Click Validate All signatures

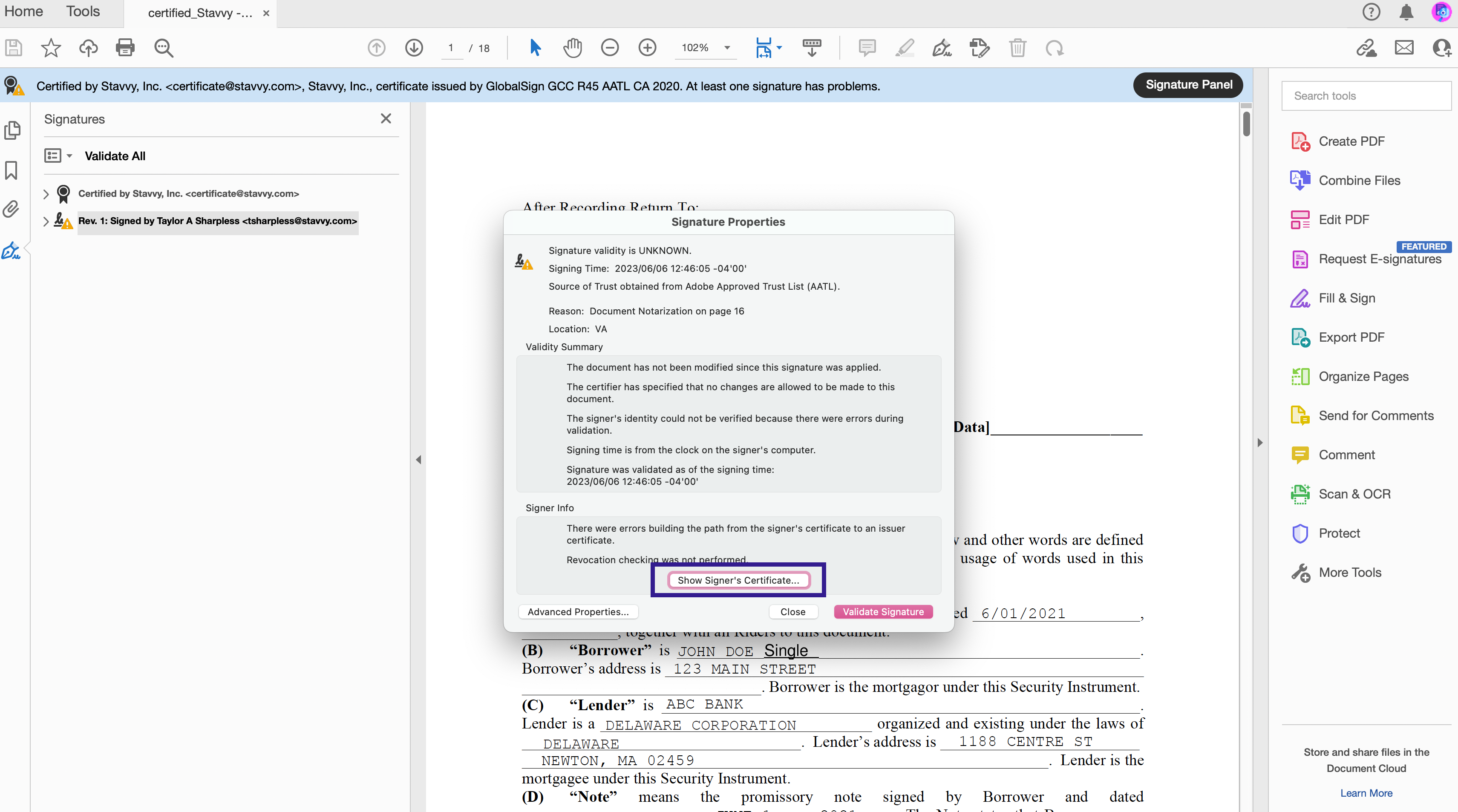115,155
